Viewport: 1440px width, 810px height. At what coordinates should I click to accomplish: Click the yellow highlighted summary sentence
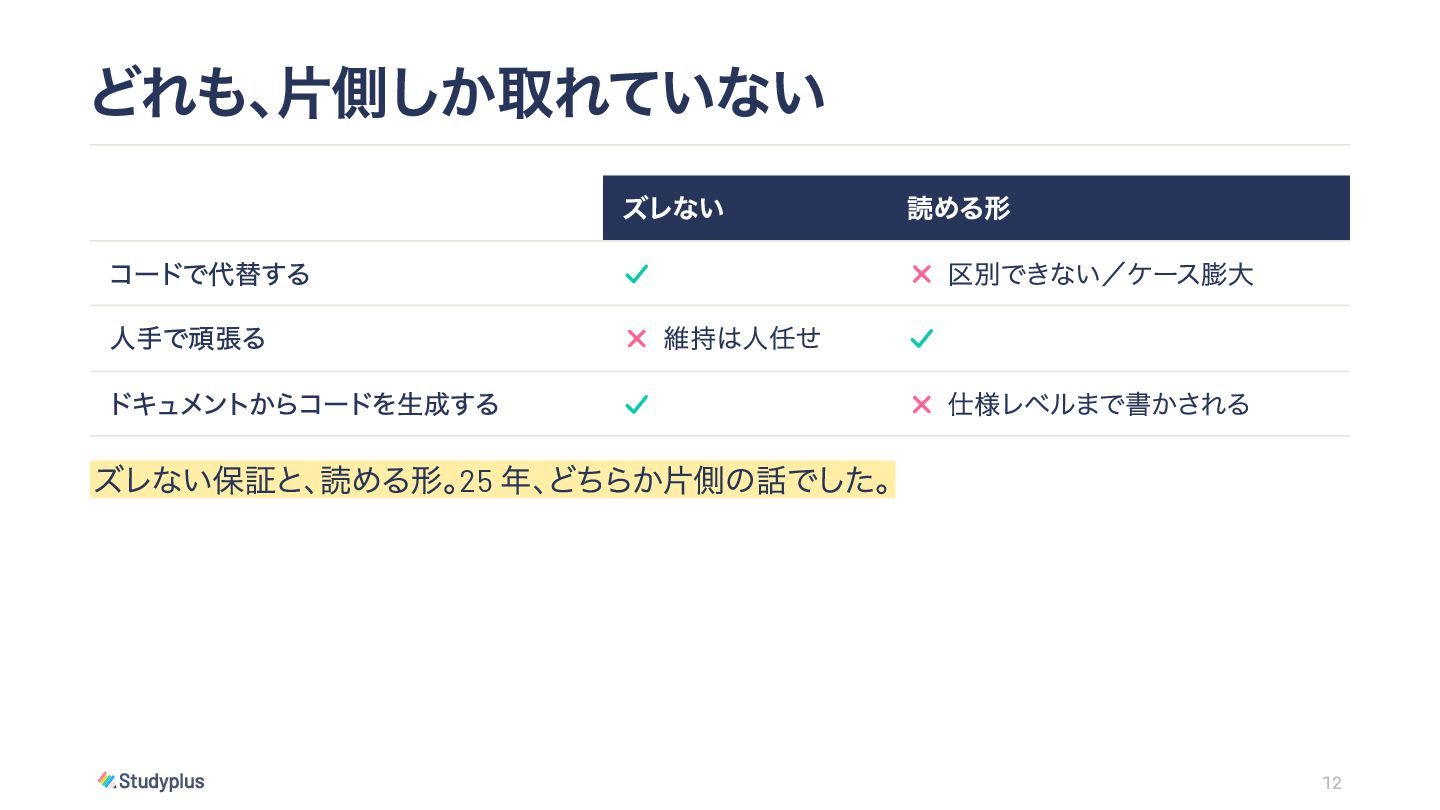click(x=492, y=481)
